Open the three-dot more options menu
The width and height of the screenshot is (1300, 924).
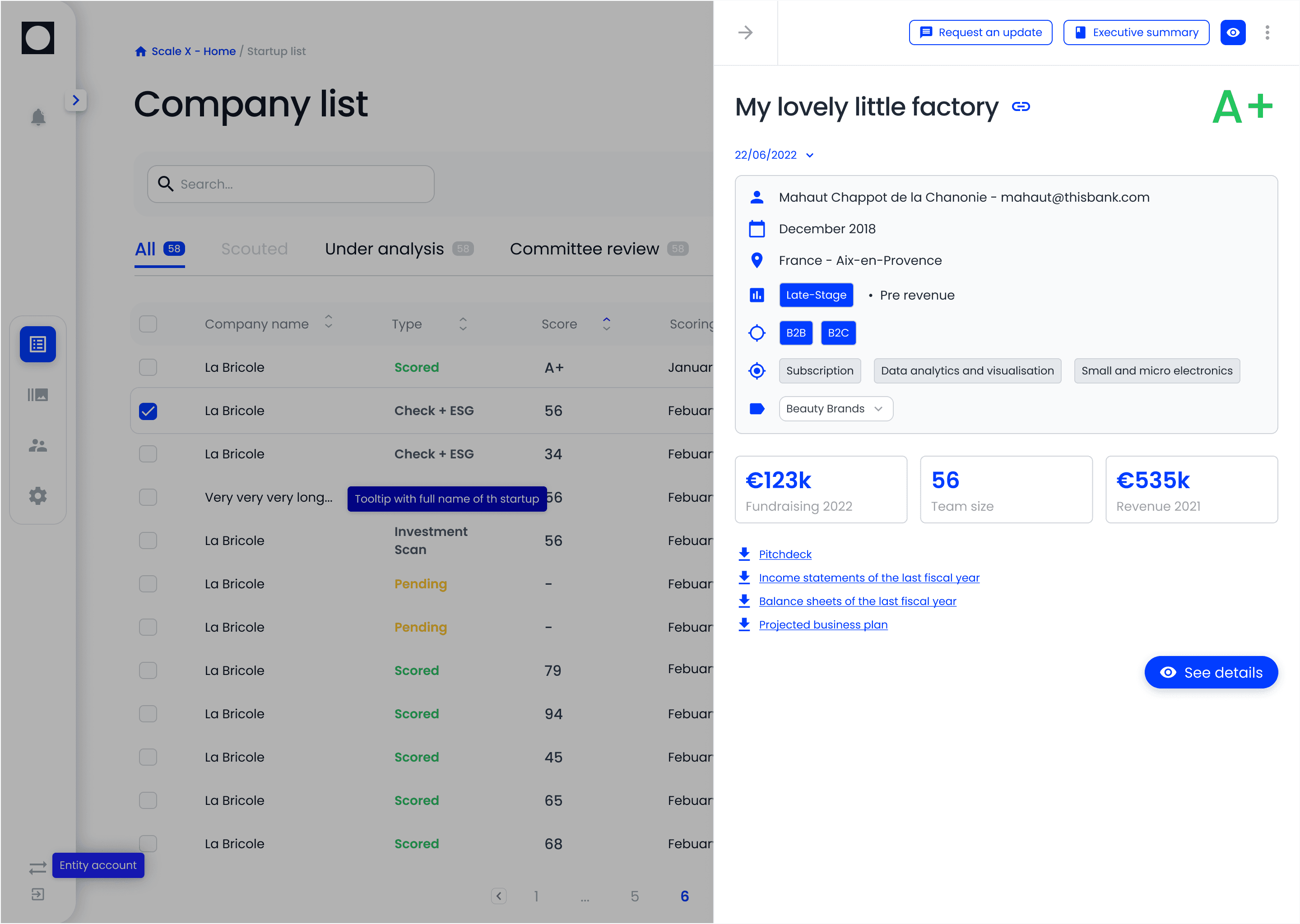1267,32
